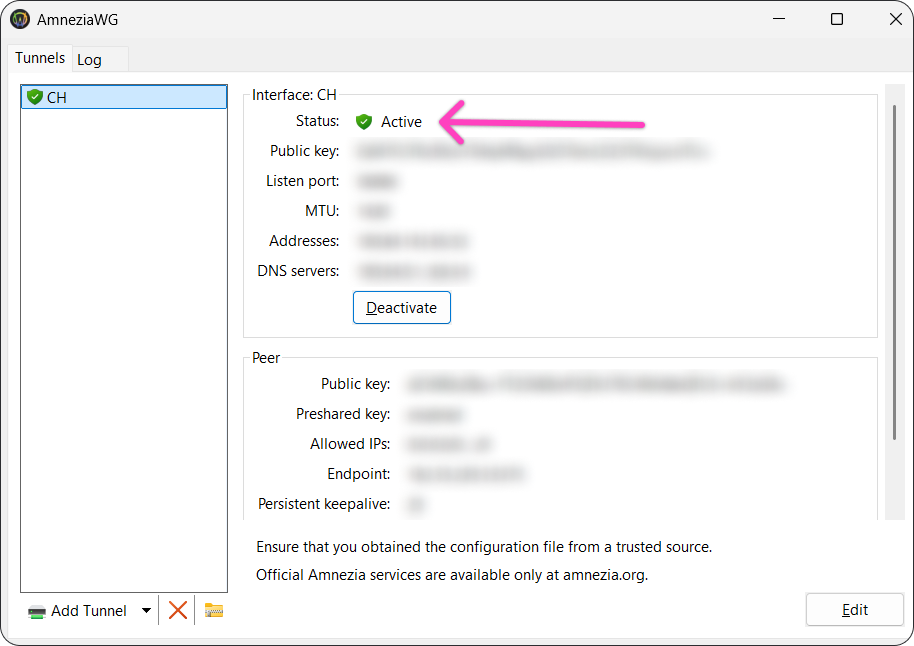
Task: Maximize the AmneziaWG window
Action: [x=837, y=19]
